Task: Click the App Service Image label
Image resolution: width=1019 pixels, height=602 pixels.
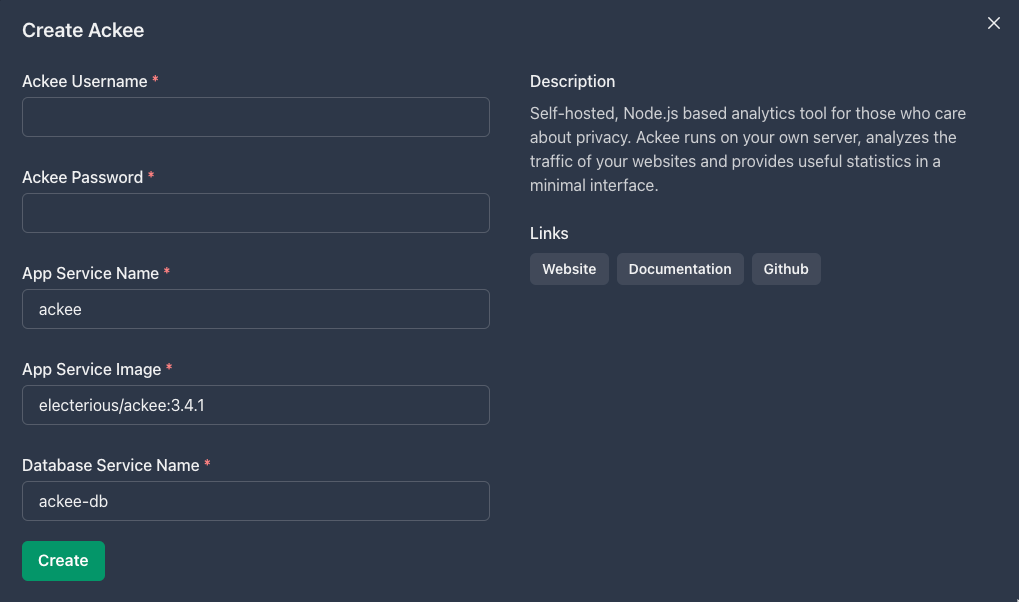Action: [92, 369]
